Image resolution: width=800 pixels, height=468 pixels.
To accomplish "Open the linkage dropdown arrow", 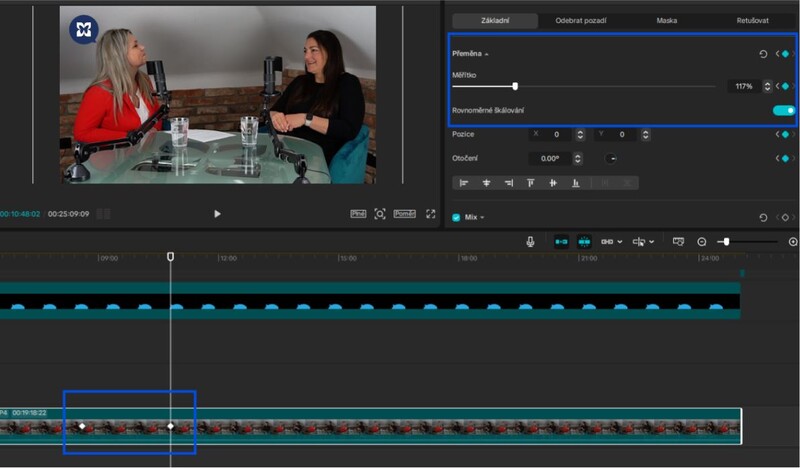I will click(620, 242).
